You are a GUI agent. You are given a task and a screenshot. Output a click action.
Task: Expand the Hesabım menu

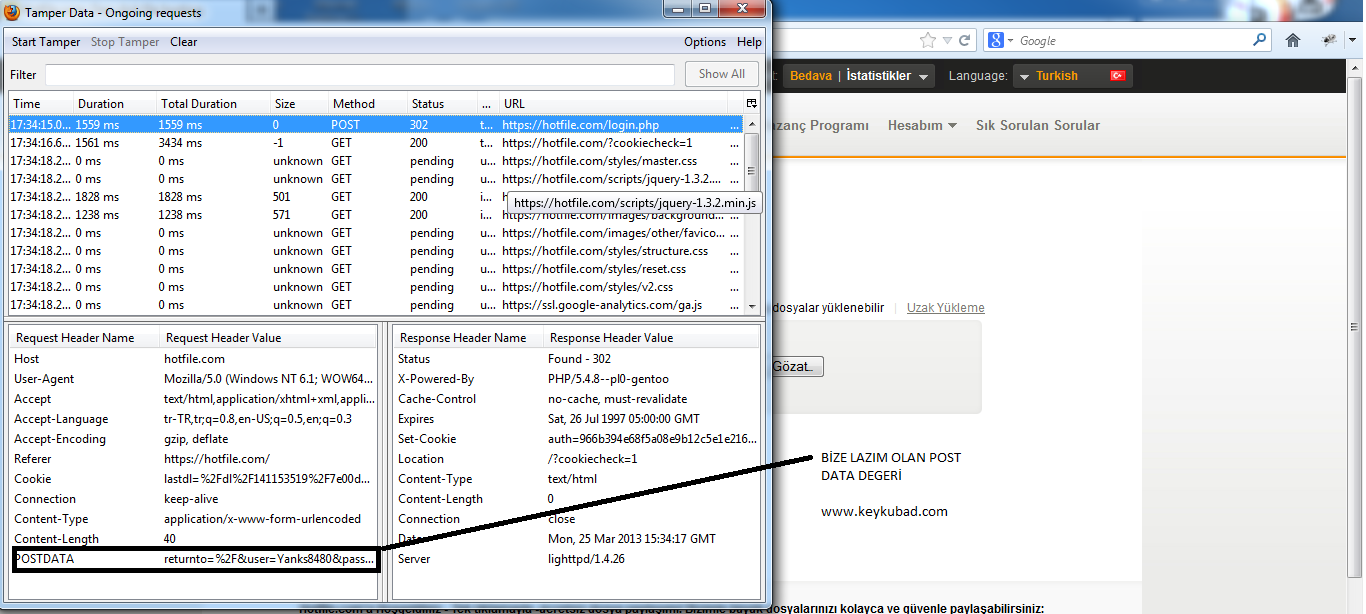[922, 126]
